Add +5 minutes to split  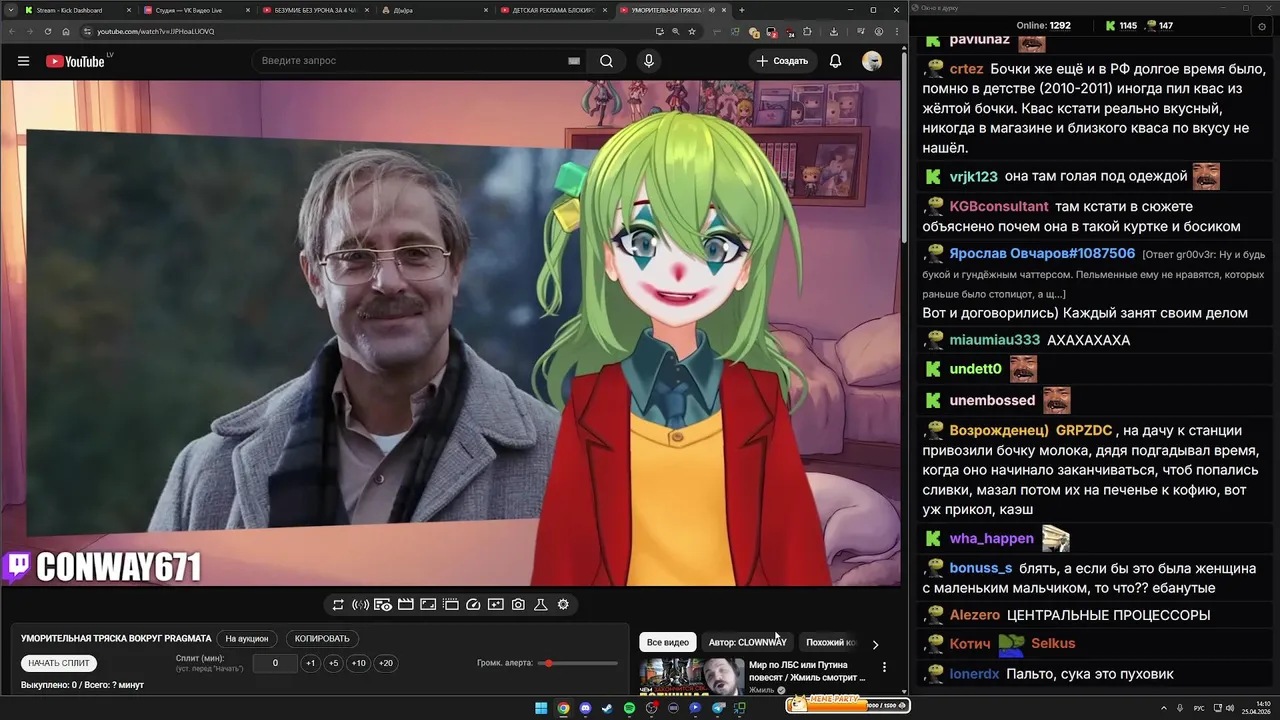point(333,663)
